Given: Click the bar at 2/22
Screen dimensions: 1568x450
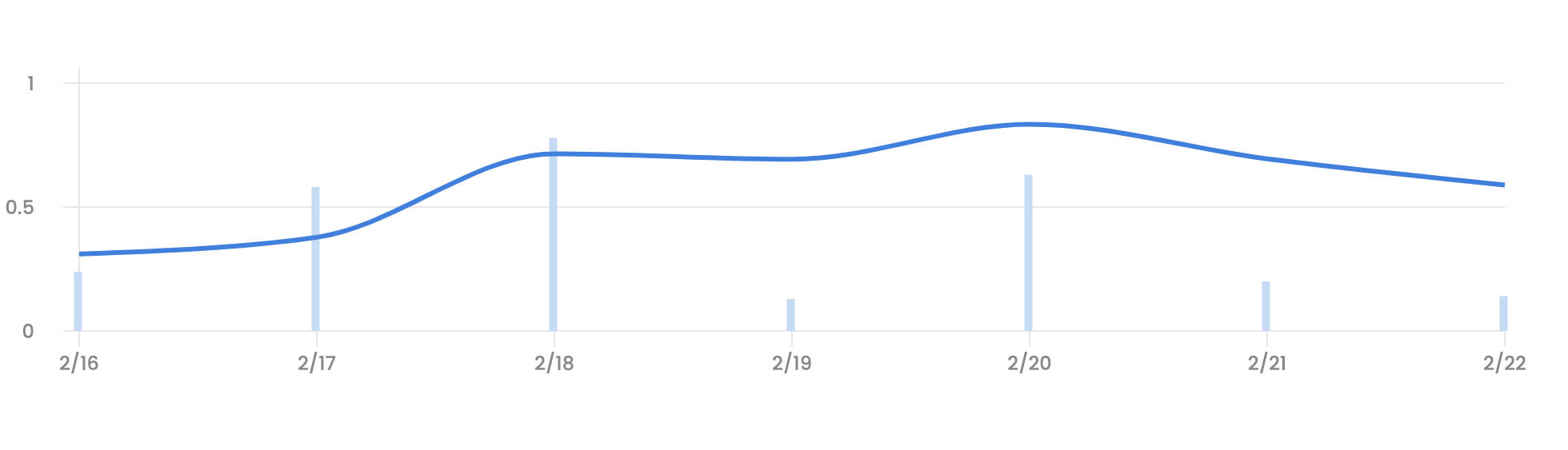Looking at the screenshot, I should pyautogui.click(x=1503, y=313).
